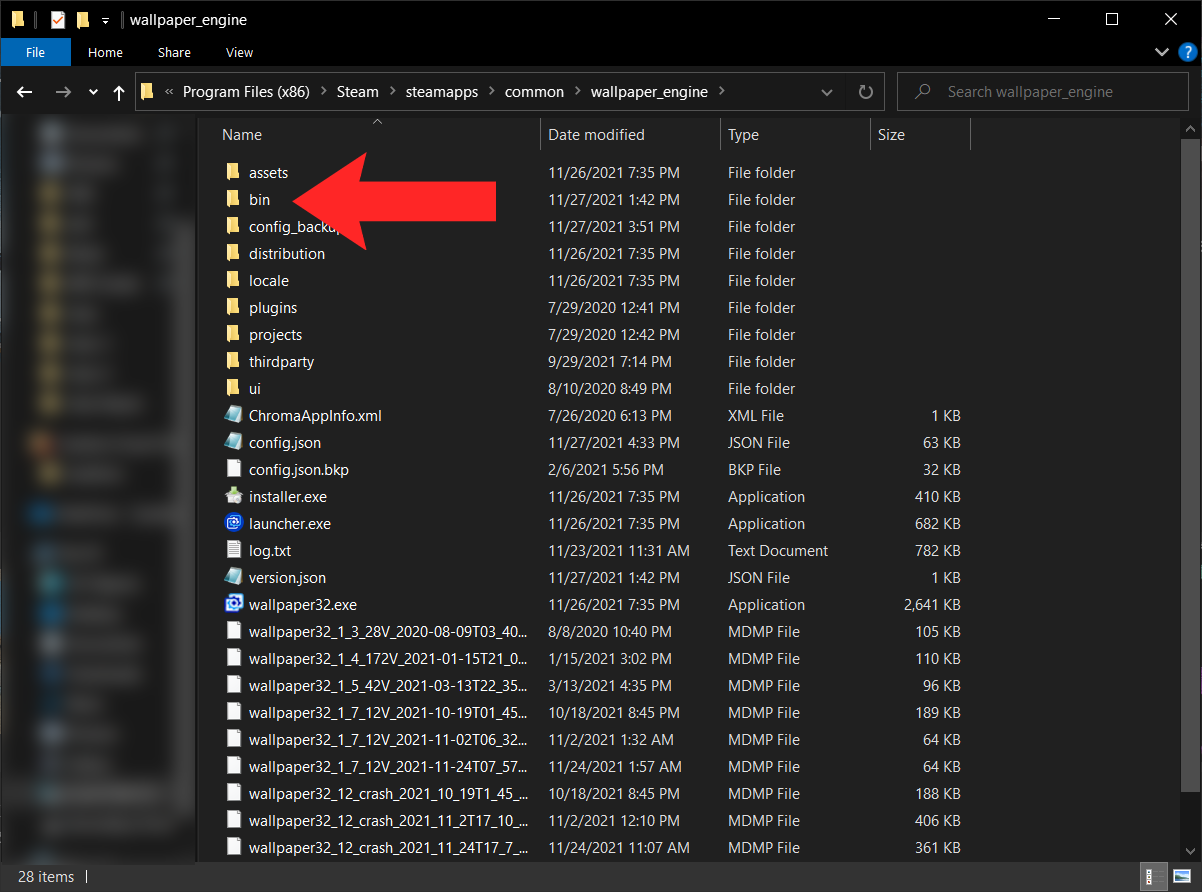The image size is (1202, 892).
Task: Select the bin folder
Action: (x=259, y=200)
